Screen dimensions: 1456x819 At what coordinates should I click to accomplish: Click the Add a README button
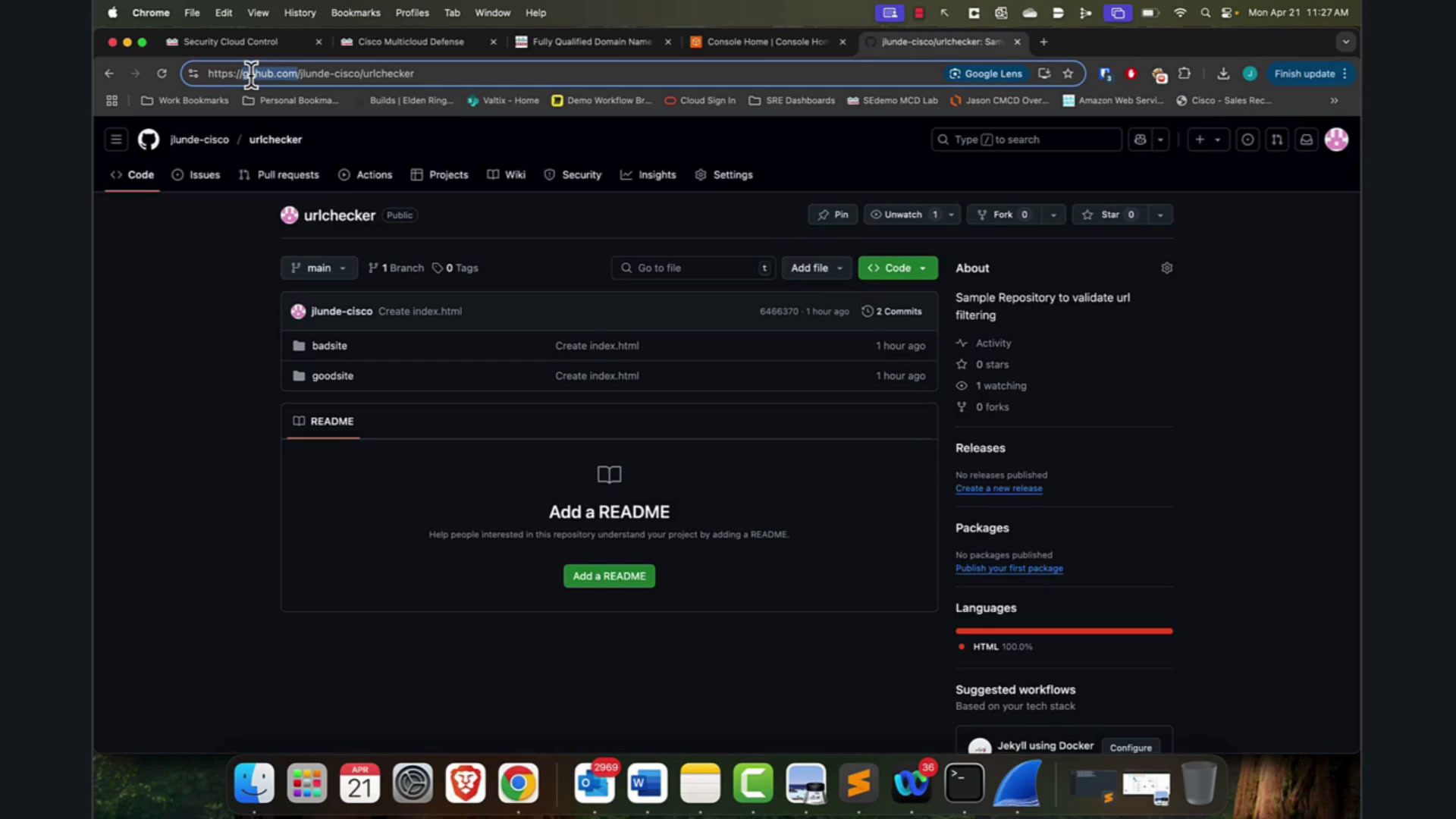(609, 576)
